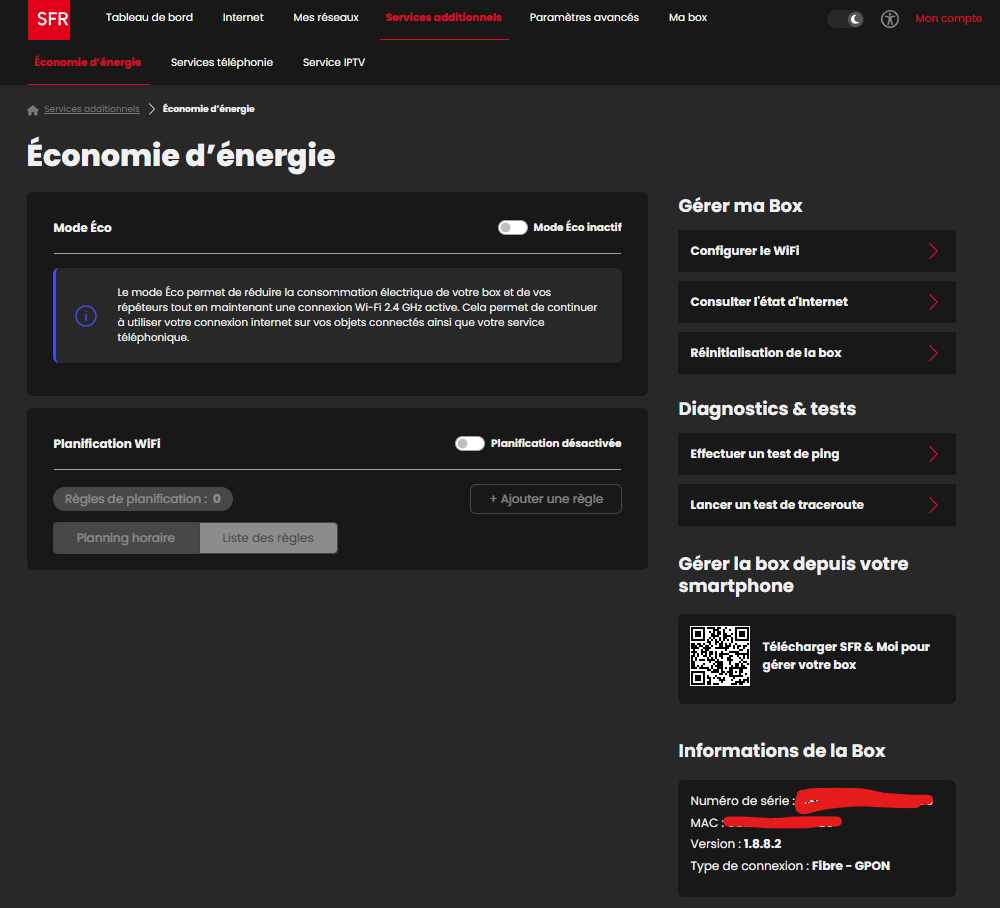Click Ajouter une règle button
Screen dimensions: 1000x908
[545, 499]
